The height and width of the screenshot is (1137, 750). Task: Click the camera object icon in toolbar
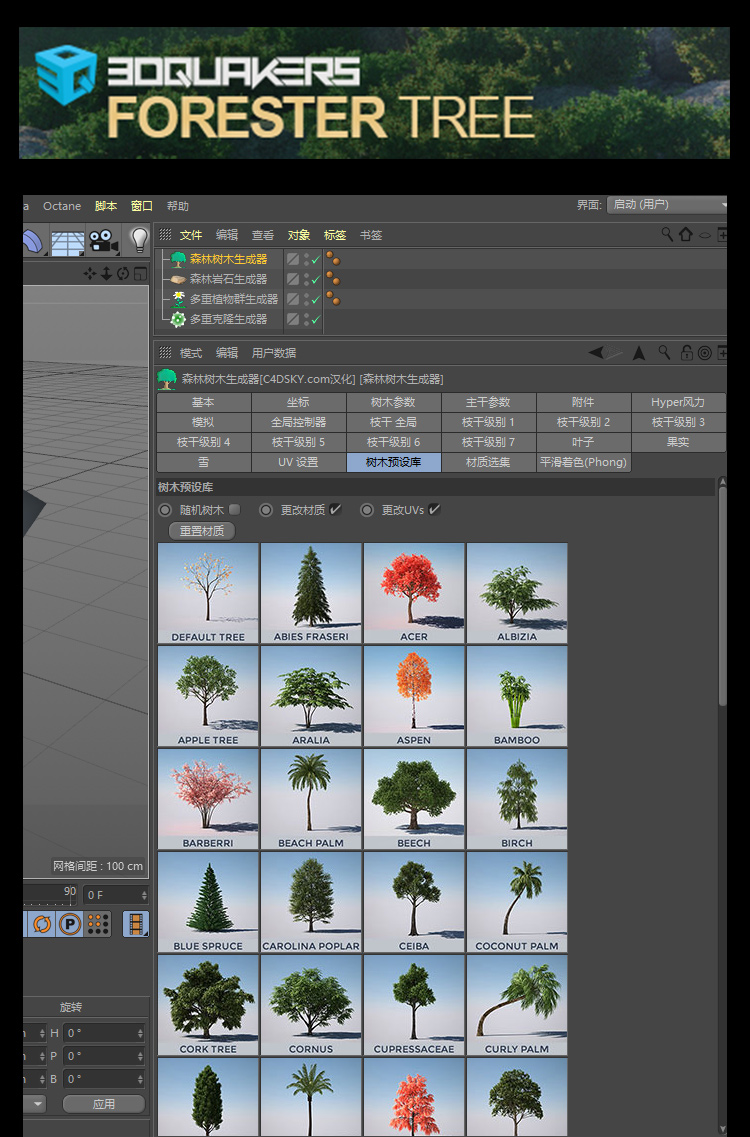[104, 241]
